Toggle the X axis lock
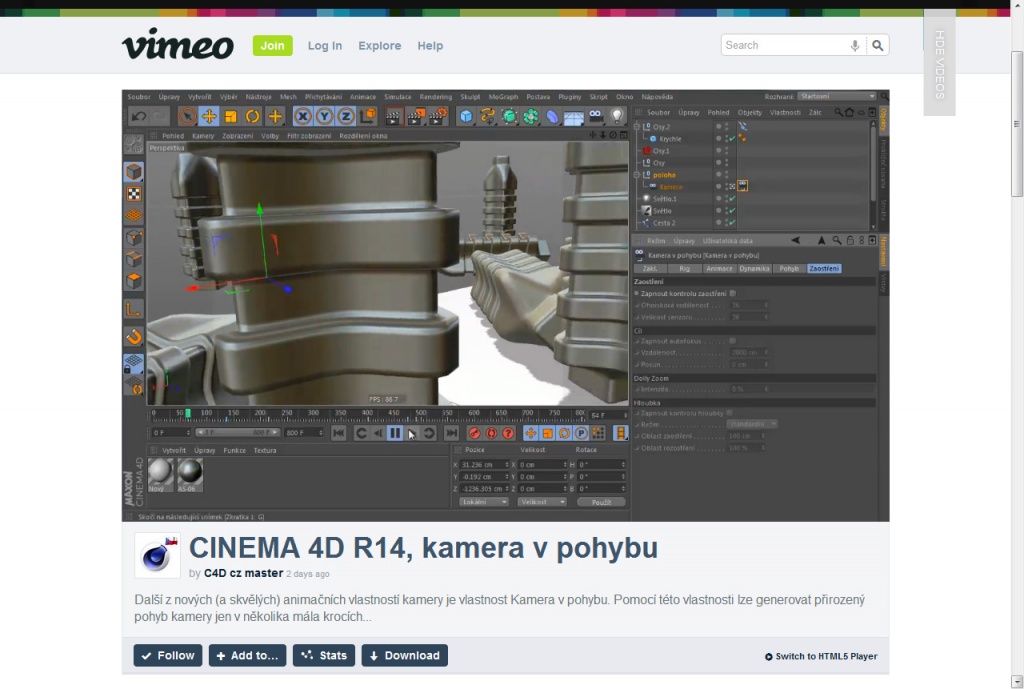 pyautogui.click(x=302, y=117)
